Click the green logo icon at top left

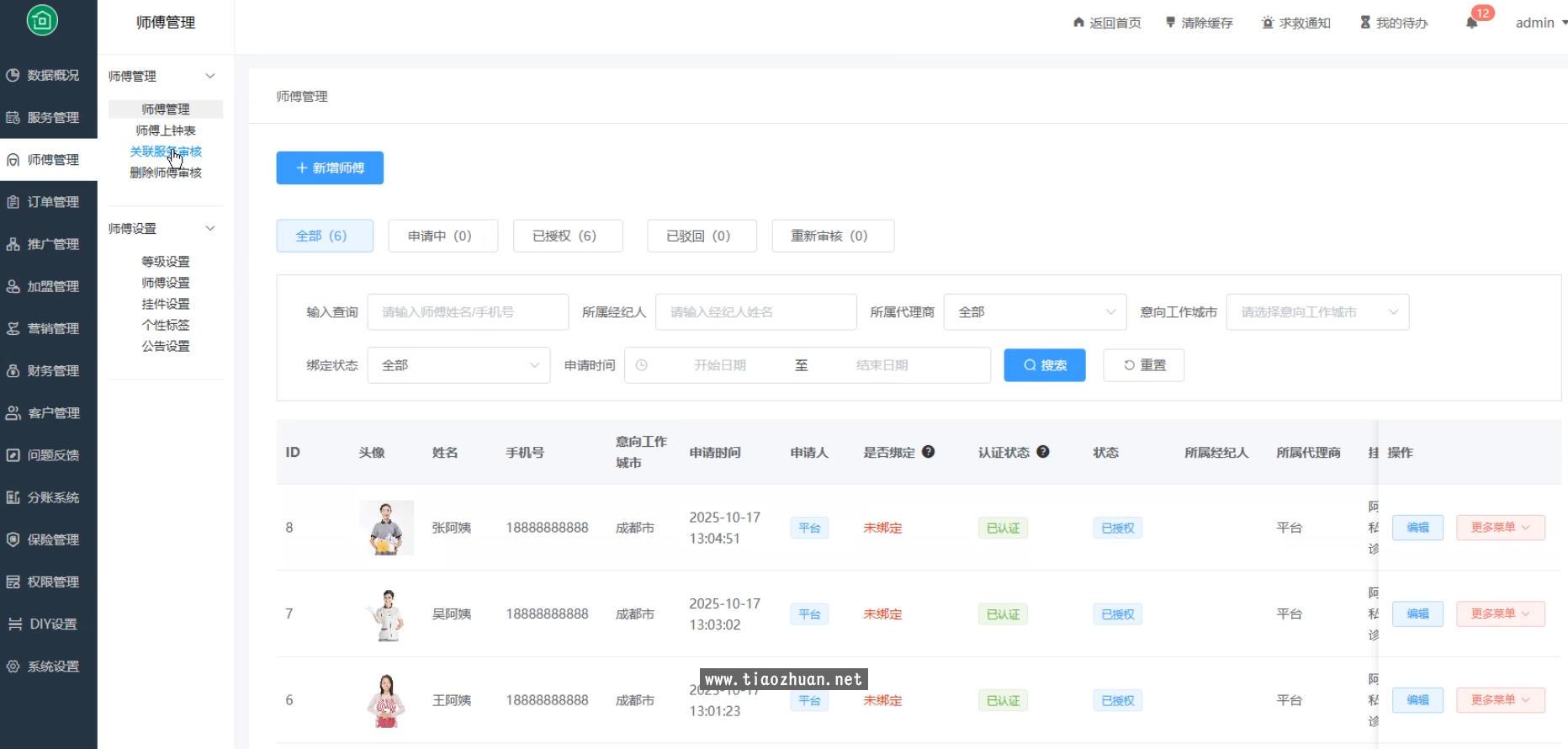tap(42, 20)
